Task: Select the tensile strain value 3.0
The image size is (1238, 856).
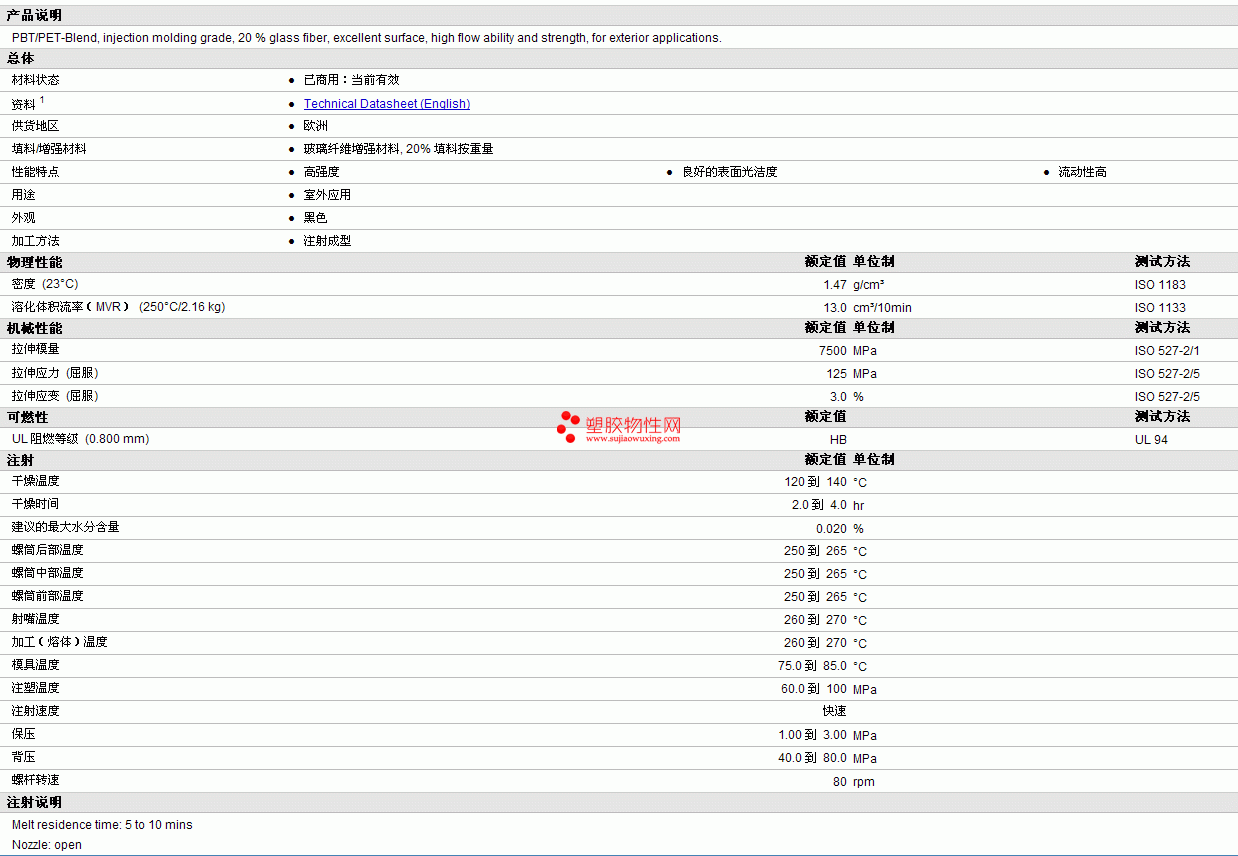Action: 839,397
